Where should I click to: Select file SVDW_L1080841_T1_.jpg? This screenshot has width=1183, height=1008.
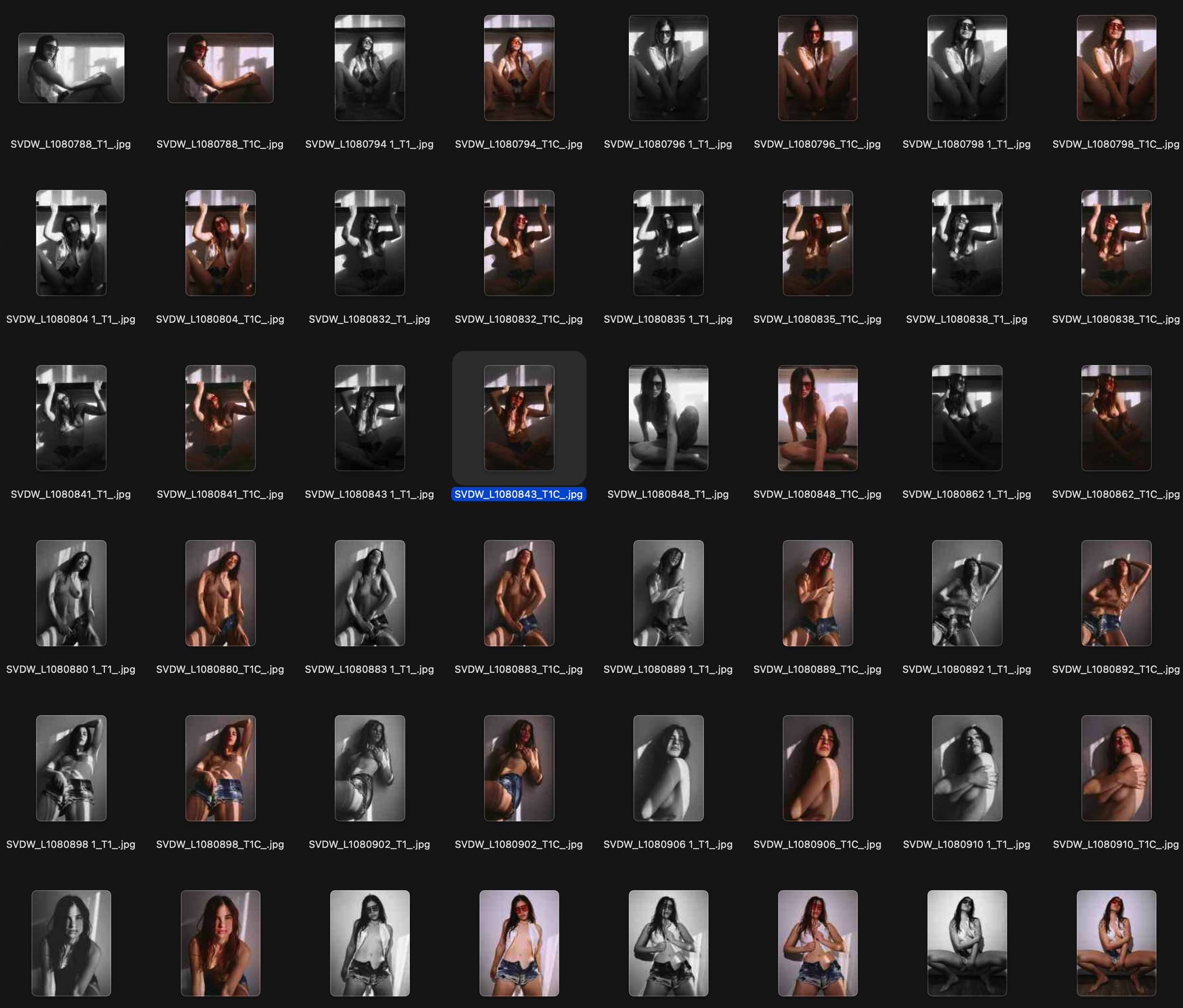coord(71,418)
